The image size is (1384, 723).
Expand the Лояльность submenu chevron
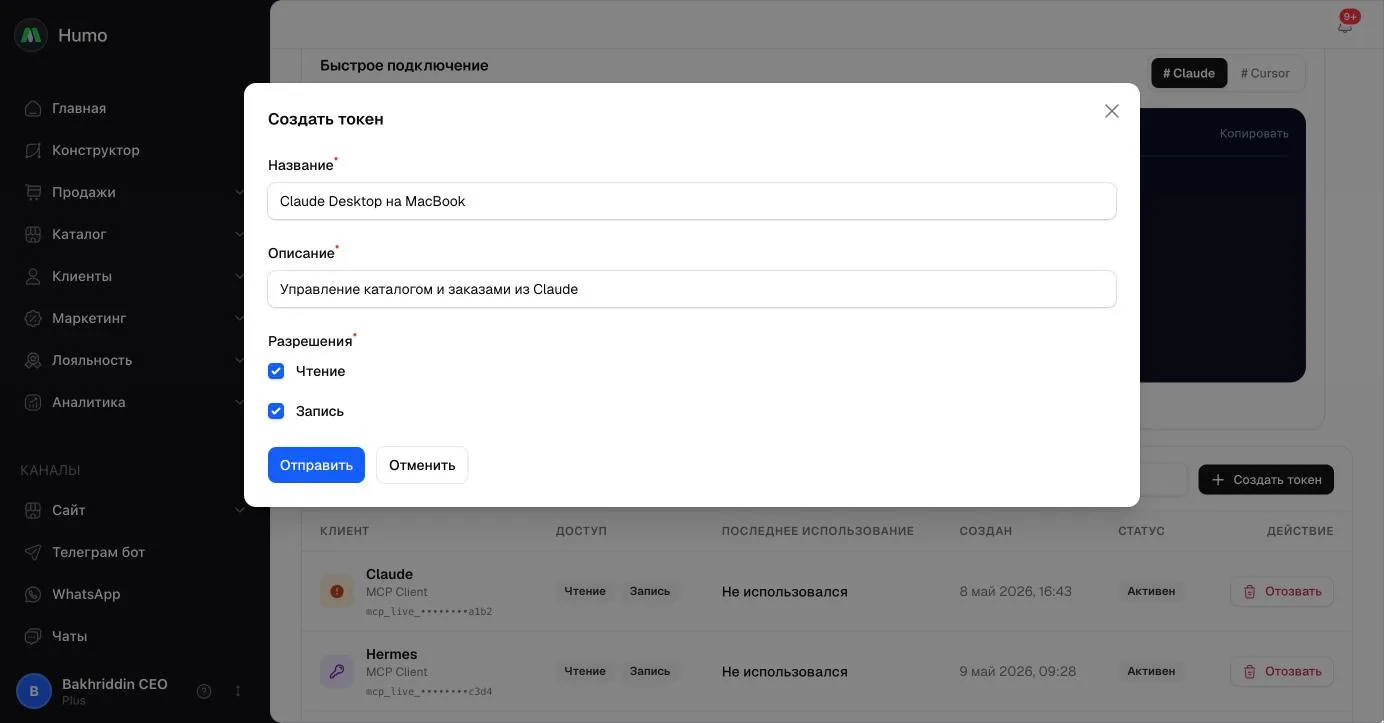[x=239, y=360]
